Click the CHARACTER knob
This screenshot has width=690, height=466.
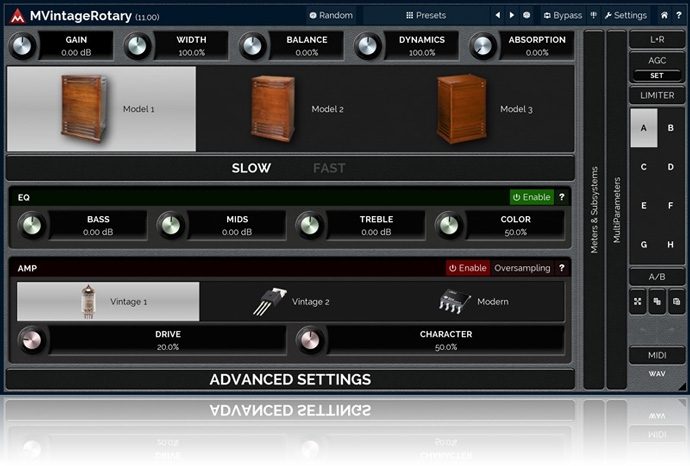(x=310, y=340)
